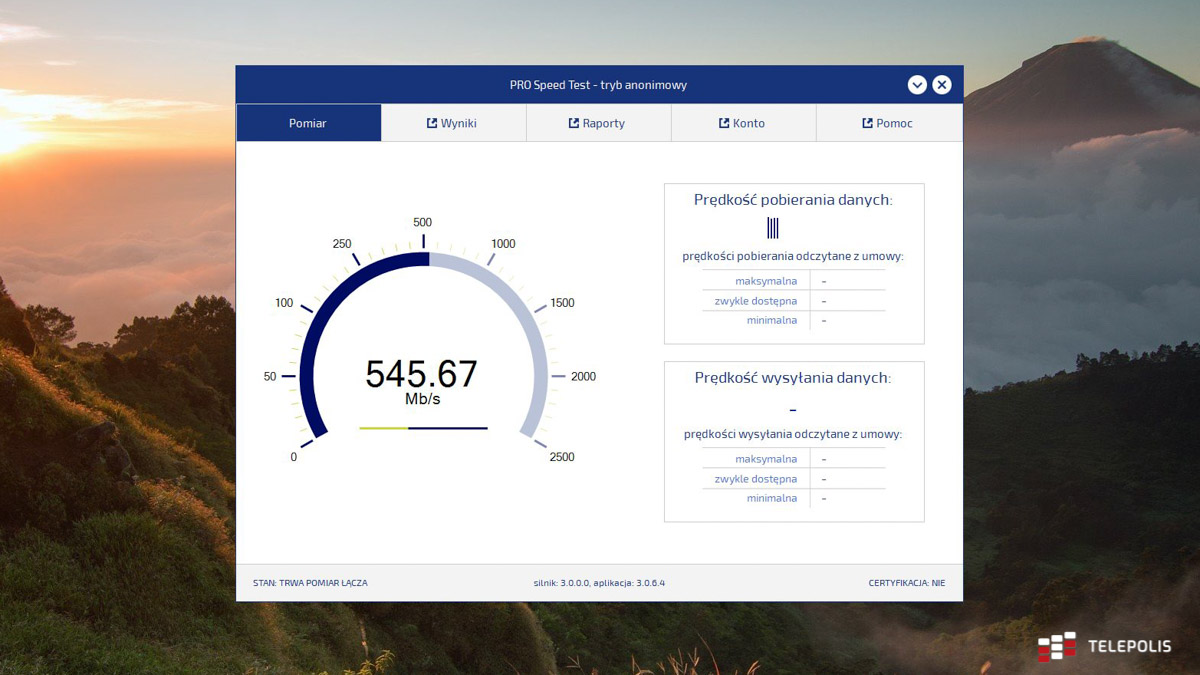Viewport: 1200px width, 675px height.
Task: Click the 2500 mark on speed gauge
Action: (561, 457)
